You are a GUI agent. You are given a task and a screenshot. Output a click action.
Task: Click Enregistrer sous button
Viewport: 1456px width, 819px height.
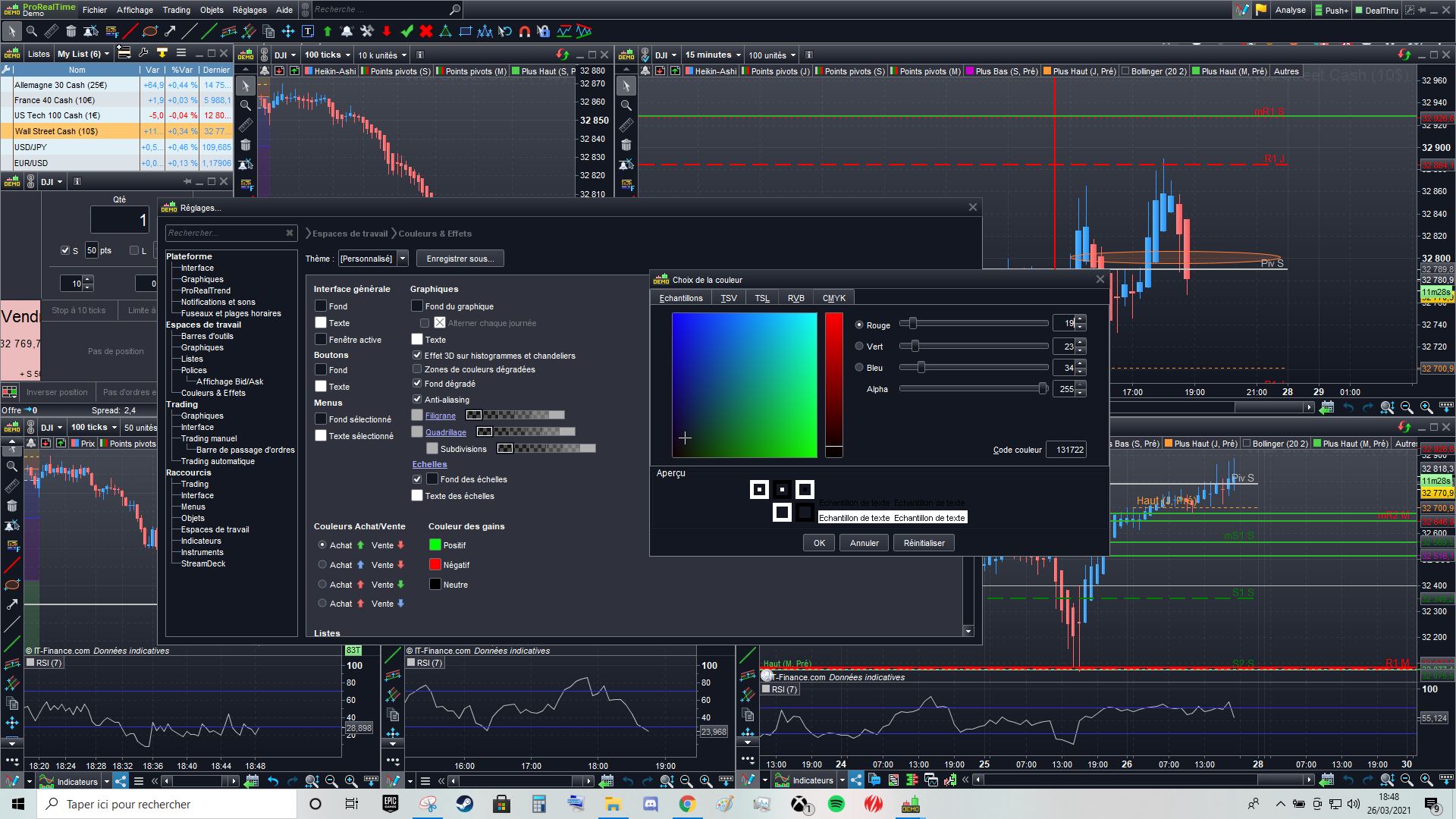point(460,259)
